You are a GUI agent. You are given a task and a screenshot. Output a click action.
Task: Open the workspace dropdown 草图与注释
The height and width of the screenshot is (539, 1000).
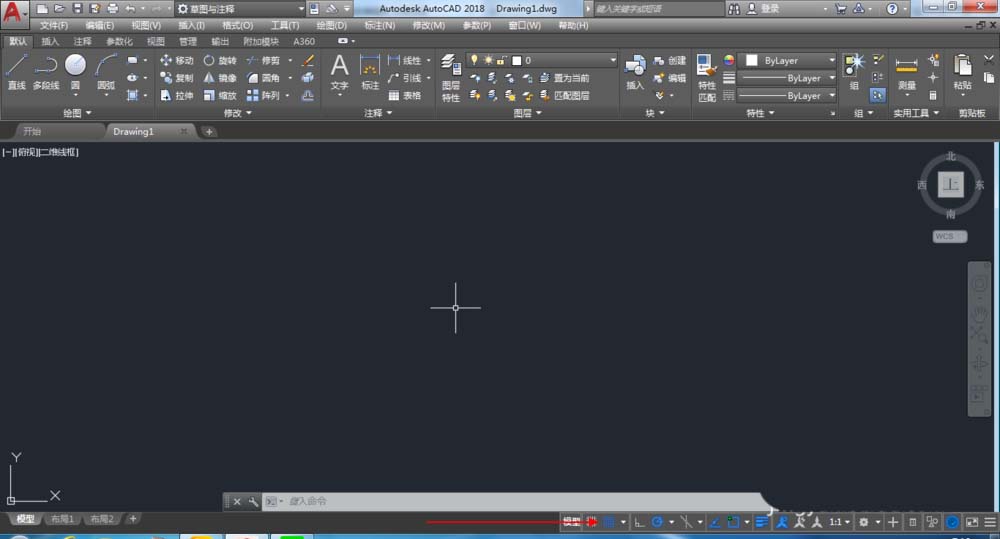240,8
